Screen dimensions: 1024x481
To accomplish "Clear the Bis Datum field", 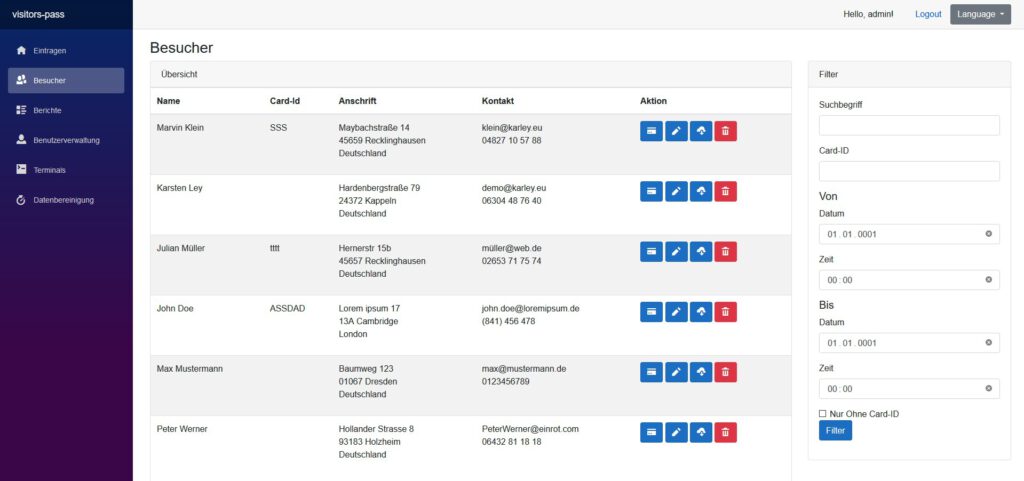I will click(988, 343).
